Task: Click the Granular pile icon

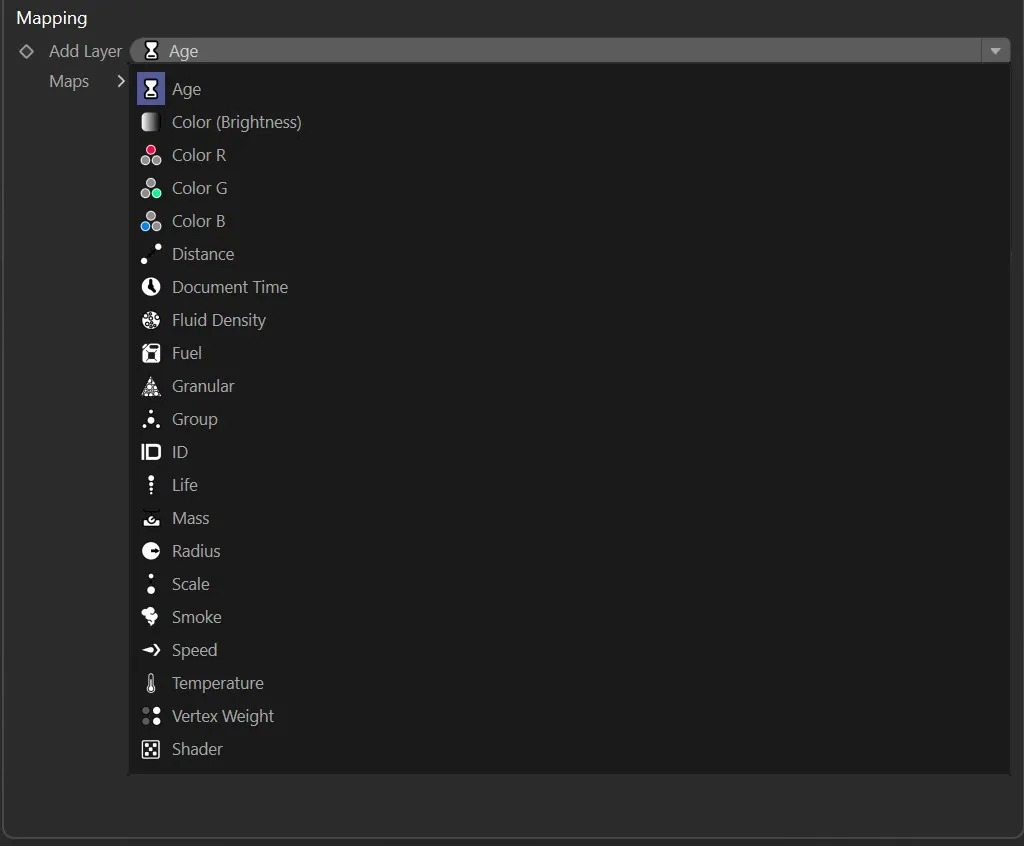Action: tap(151, 386)
